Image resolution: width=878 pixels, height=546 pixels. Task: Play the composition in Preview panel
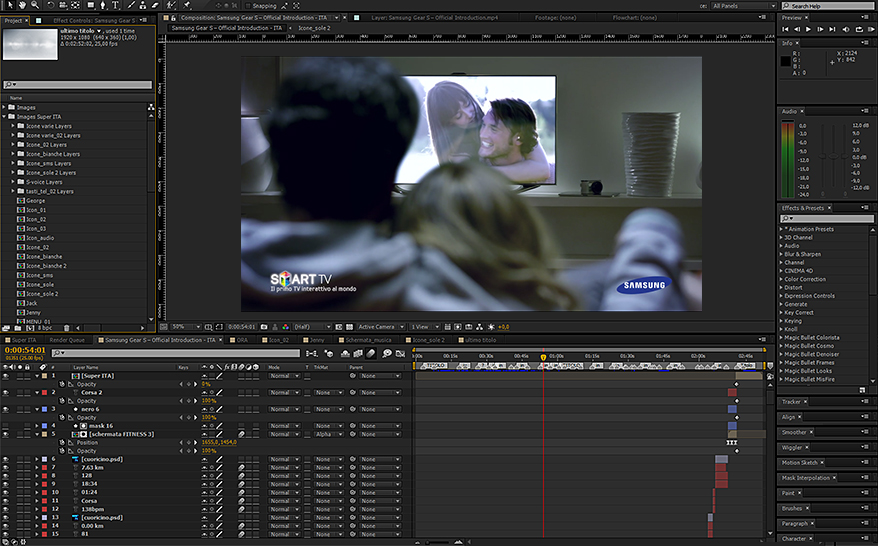[808, 29]
